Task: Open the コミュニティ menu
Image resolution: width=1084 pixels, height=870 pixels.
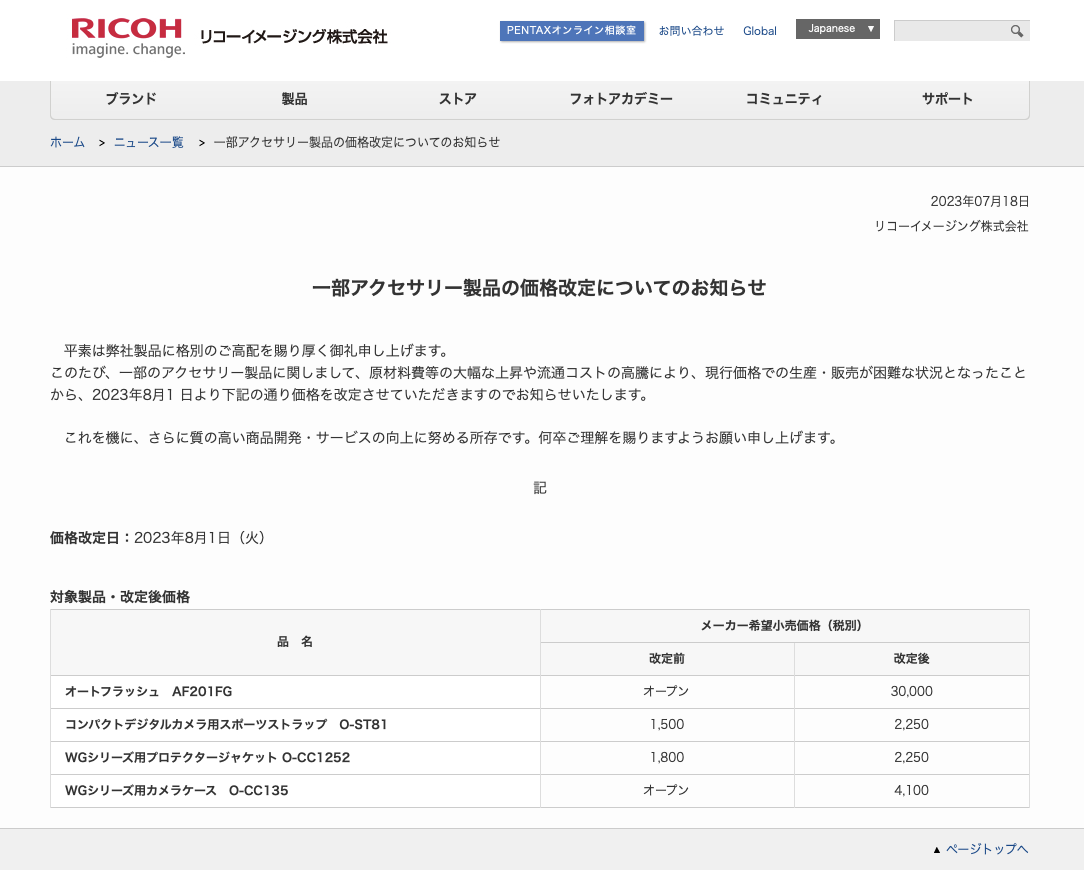Action: point(783,99)
